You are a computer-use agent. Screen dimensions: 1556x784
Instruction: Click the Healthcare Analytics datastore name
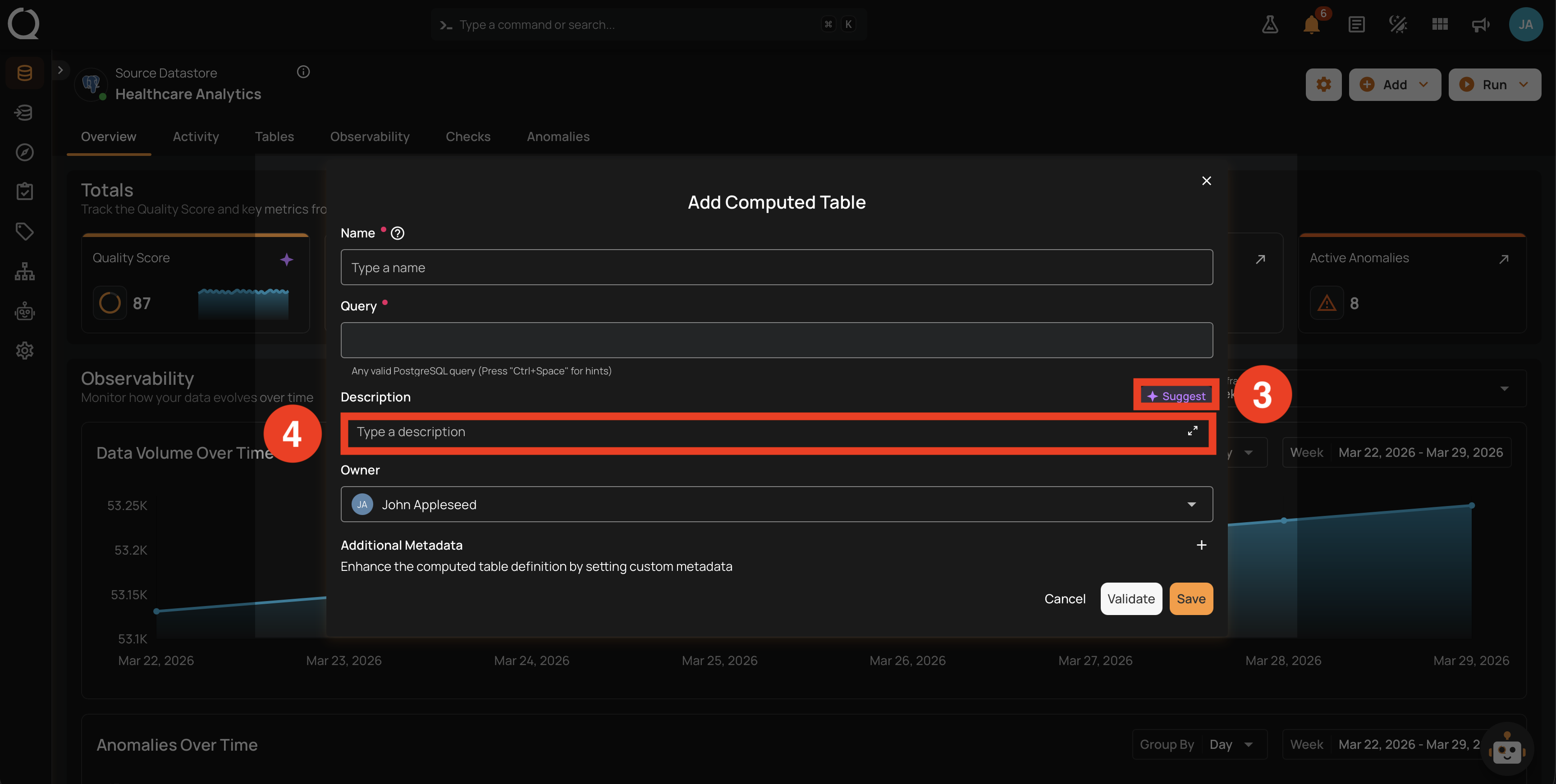pyautogui.click(x=188, y=94)
